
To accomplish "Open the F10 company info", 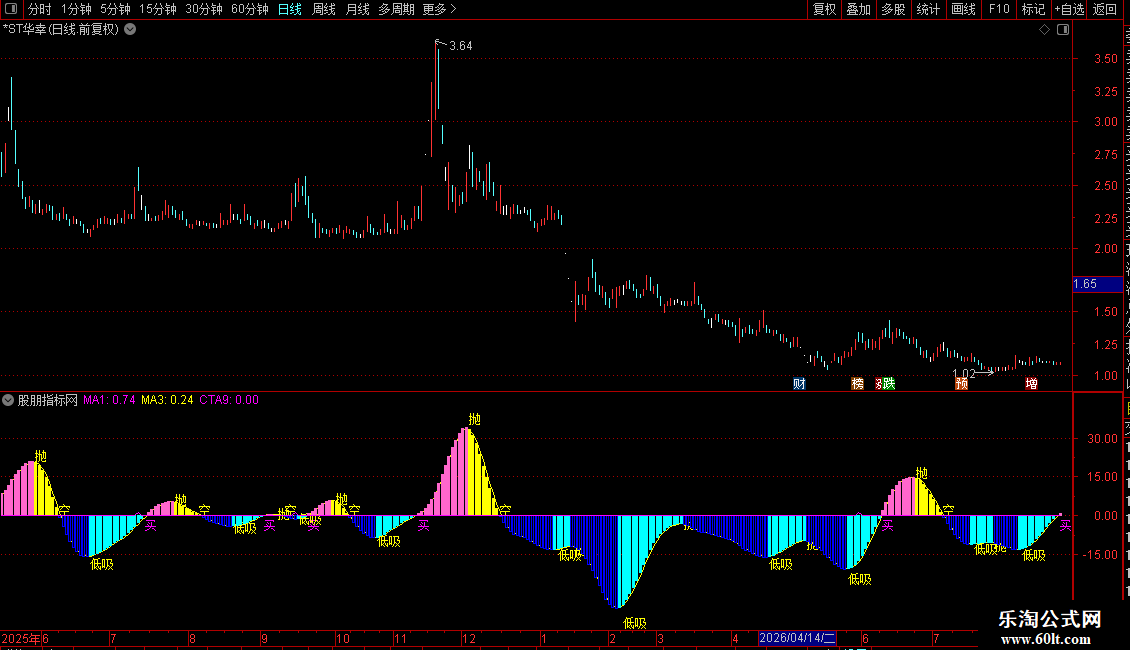I will (999, 9).
